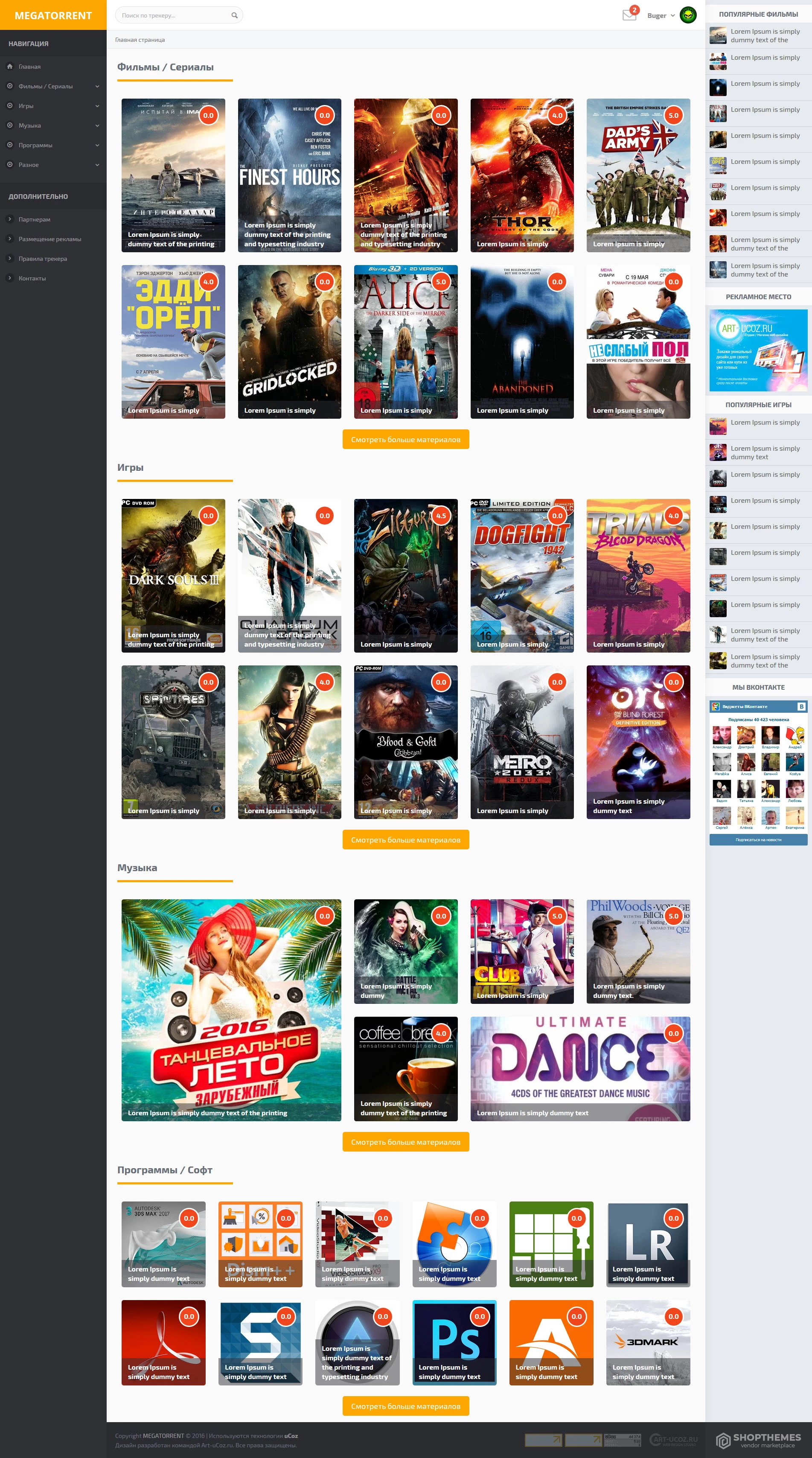Click the Подписаться на новости button
812x1458 pixels.
click(758, 840)
